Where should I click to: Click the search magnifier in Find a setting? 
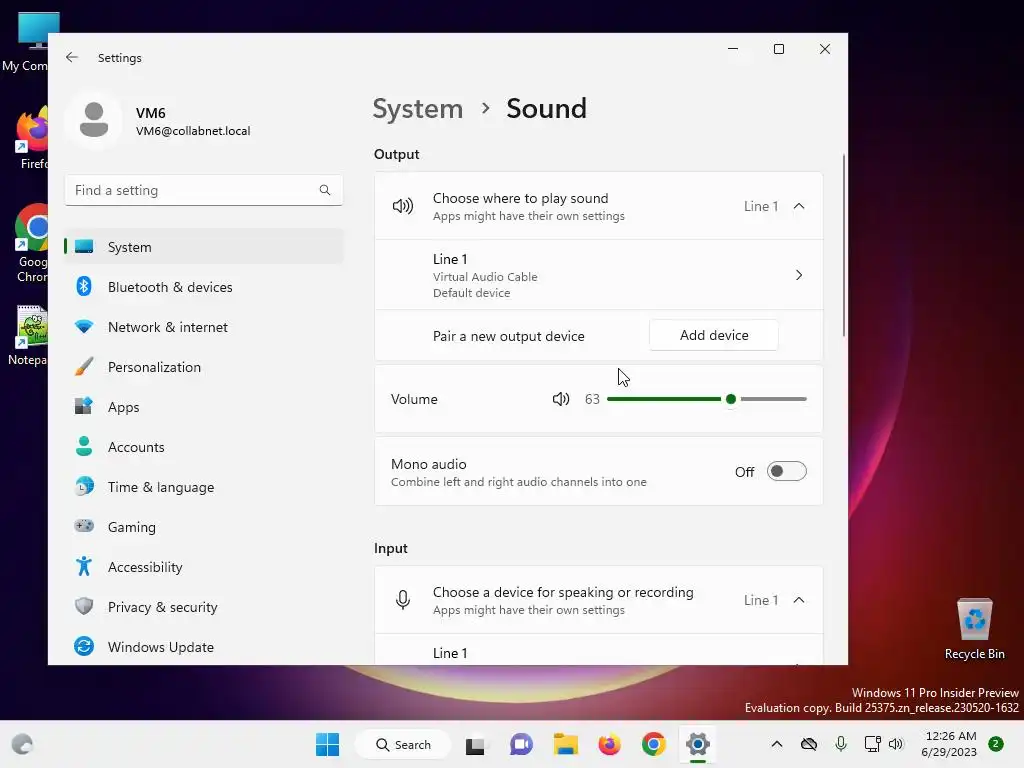tap(325, 190)
